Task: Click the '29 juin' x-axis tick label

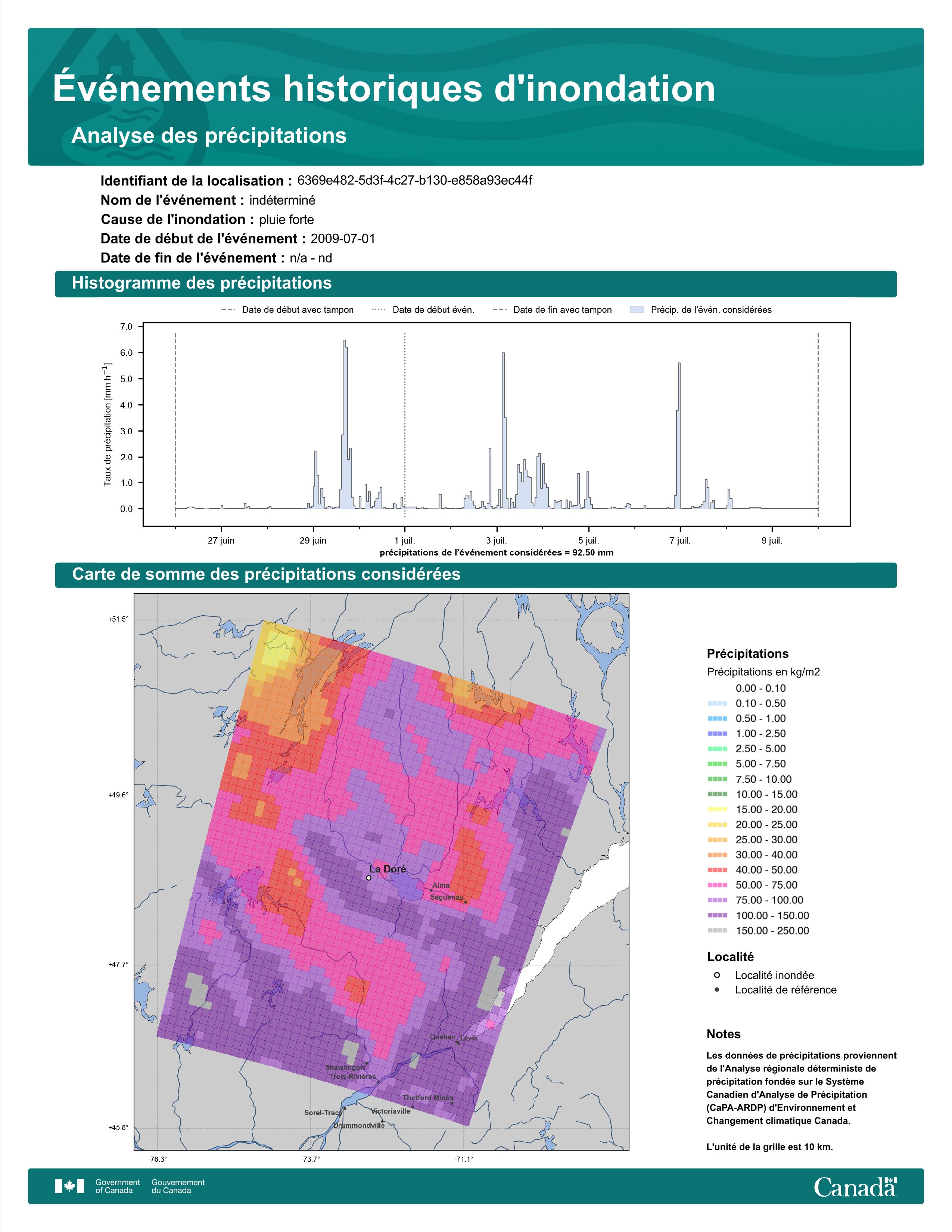Action: (312, 541)
